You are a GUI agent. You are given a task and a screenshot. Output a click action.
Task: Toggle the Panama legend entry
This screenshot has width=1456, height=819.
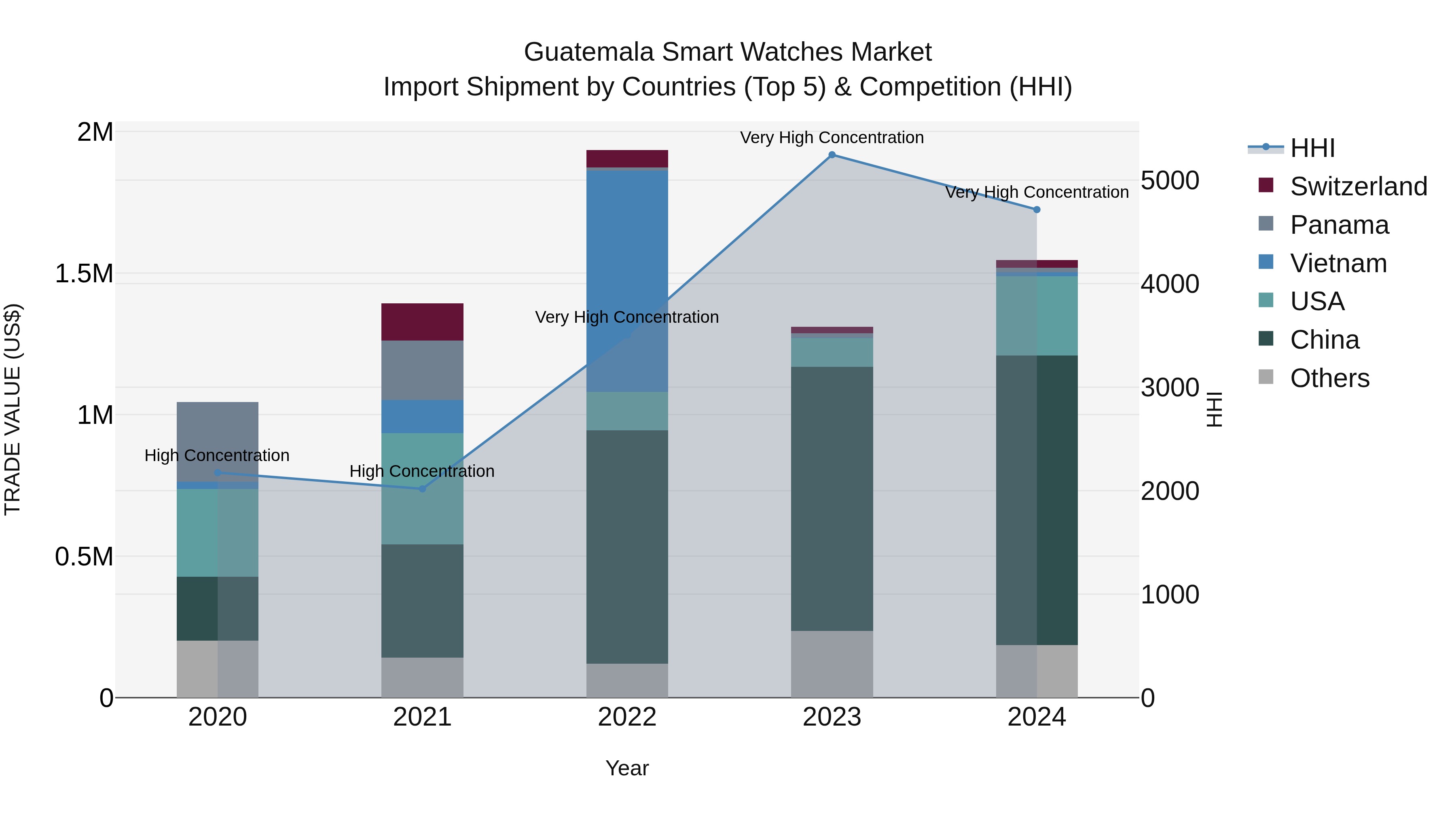click(x=1323, y=224)
